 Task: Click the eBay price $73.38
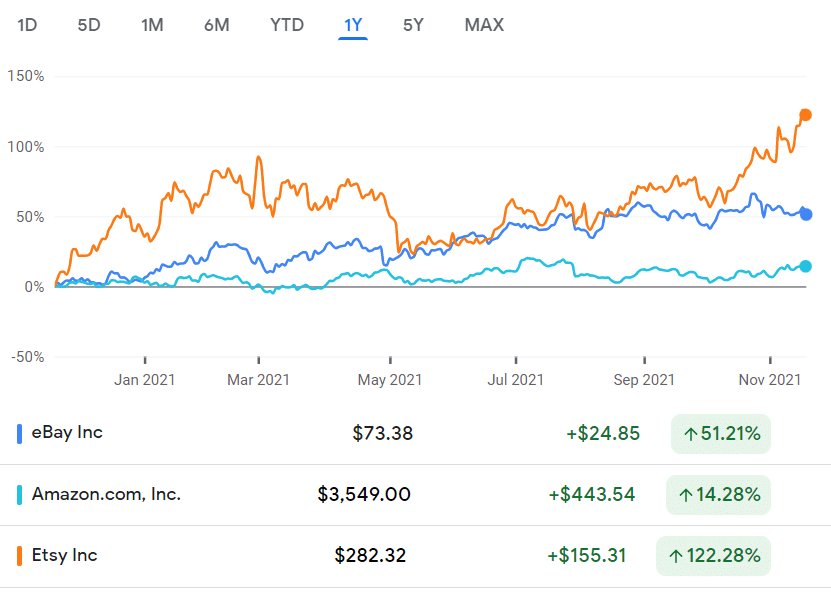click(383, 434)
